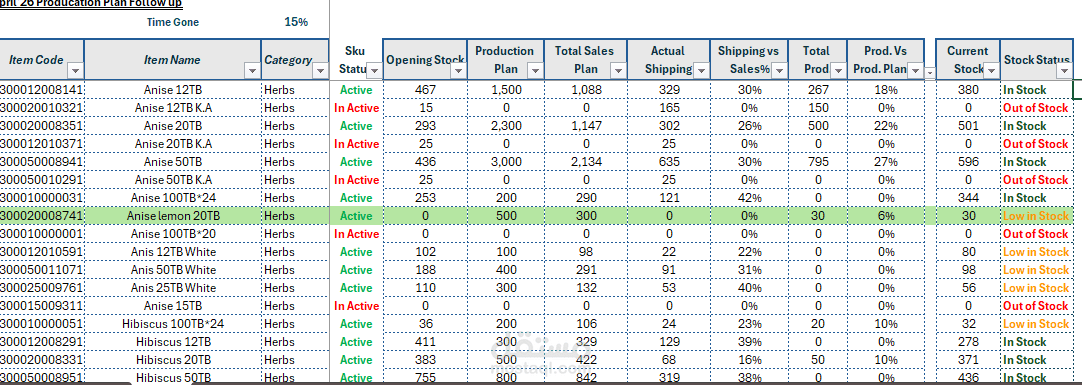The image size is (1082, 385).
Task: Select the Time Gone label cell
Action: (173, 22)
